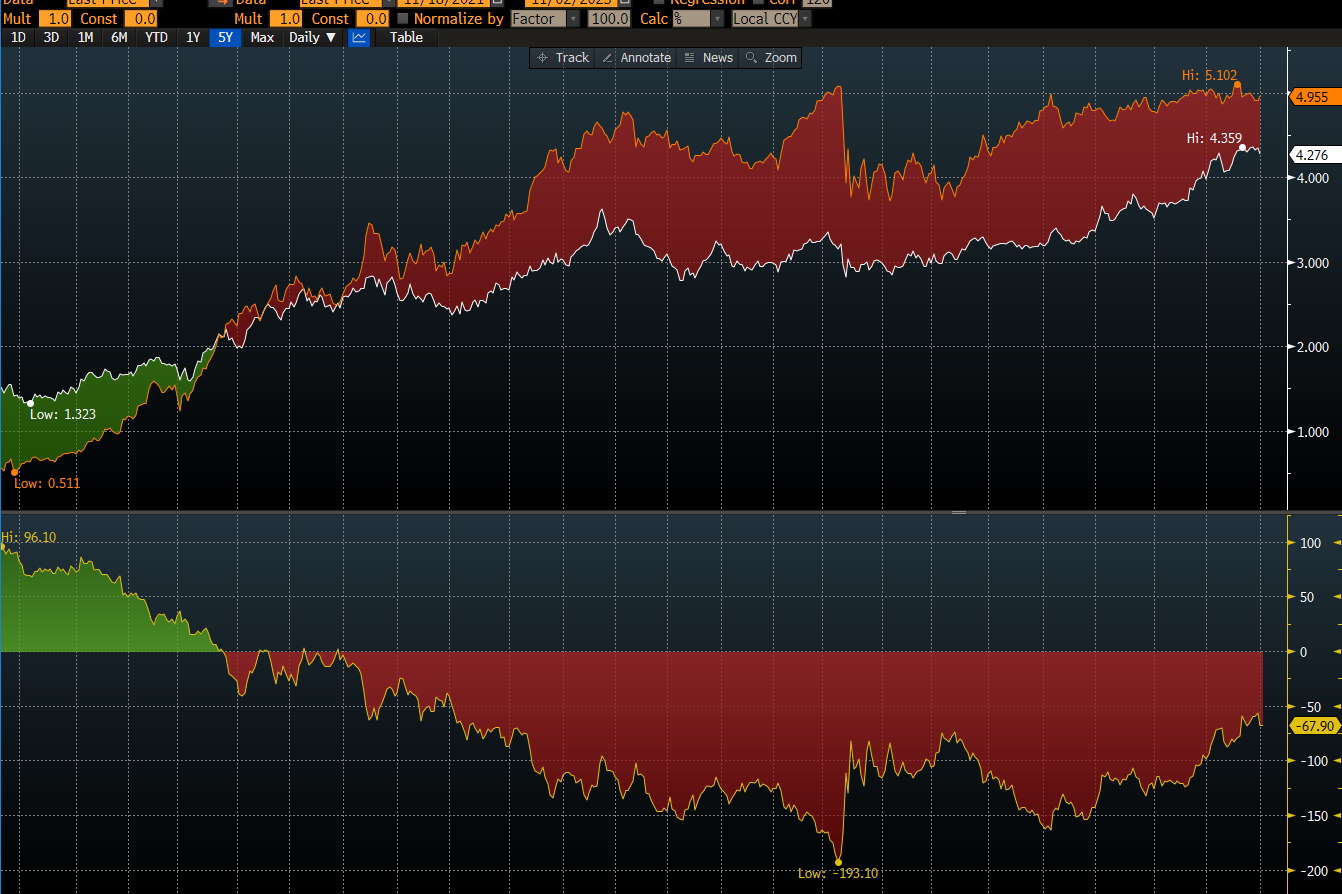
Task: Open calendar for start date 11/18/2021
Action: [x=495, y=3]
